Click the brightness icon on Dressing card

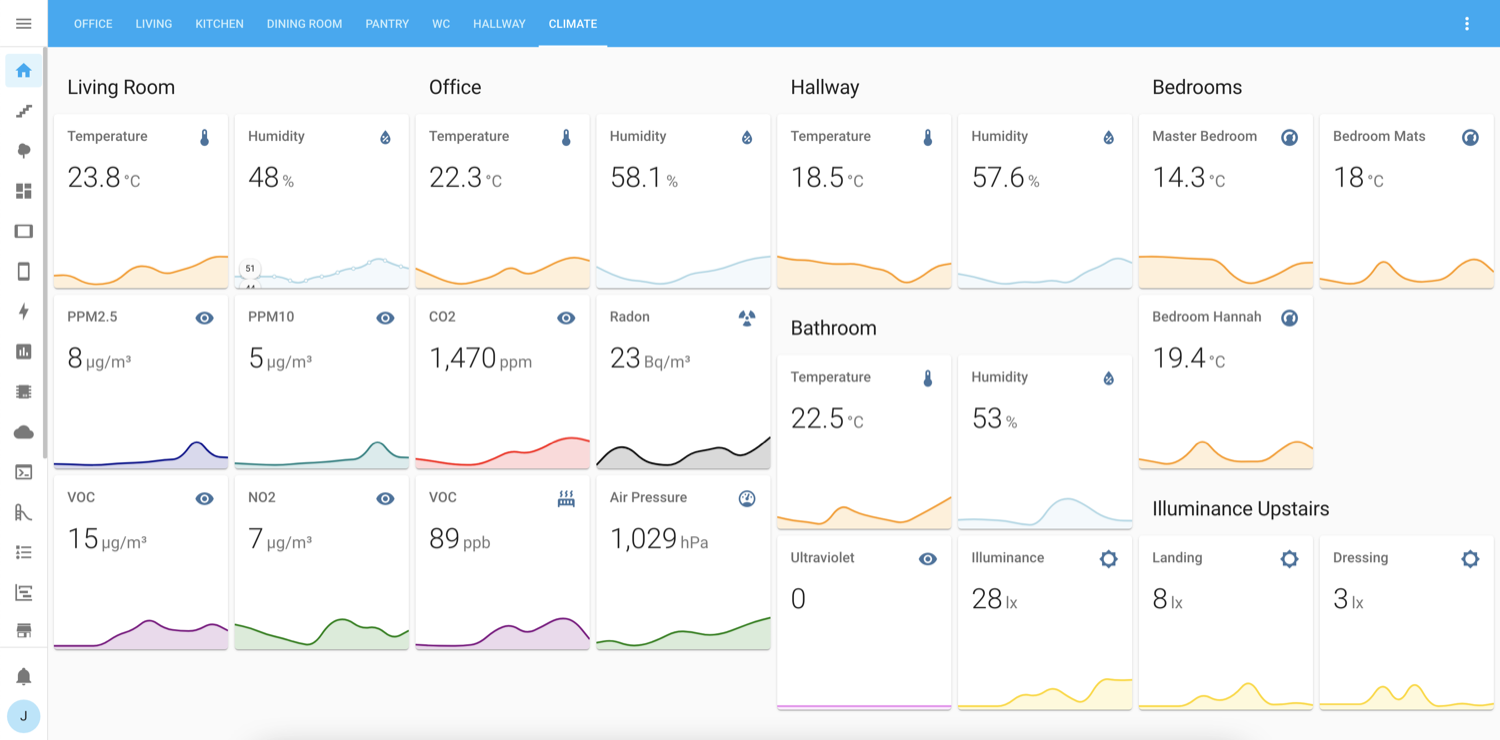tap(1470, 559)
